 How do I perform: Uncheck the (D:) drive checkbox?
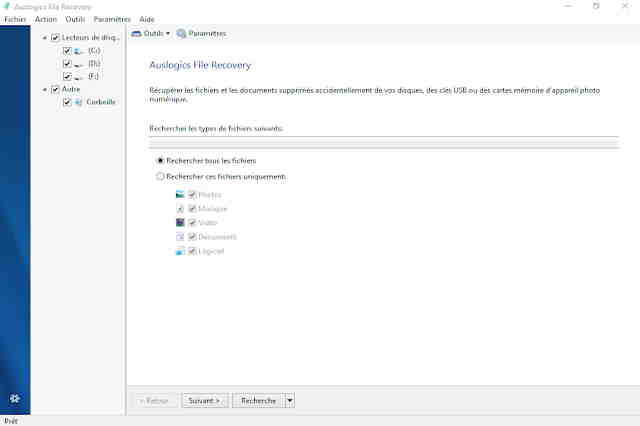(67, 64)
